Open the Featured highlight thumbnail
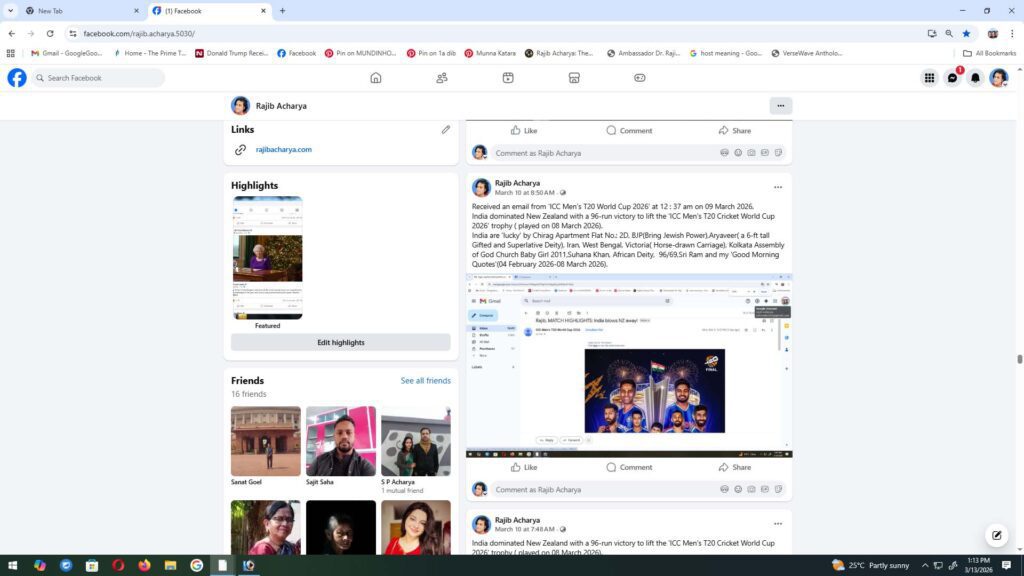 click(x=267, y=258)
